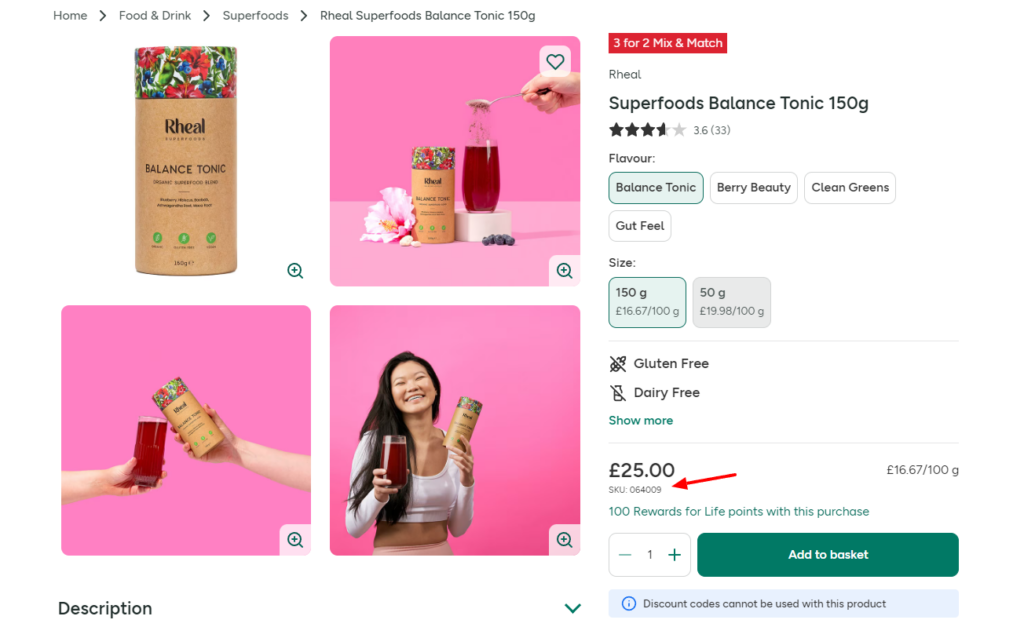Go to Food & Drink breadcrumb
Viewport: 1024px width, 627px height.
[153, 16]
